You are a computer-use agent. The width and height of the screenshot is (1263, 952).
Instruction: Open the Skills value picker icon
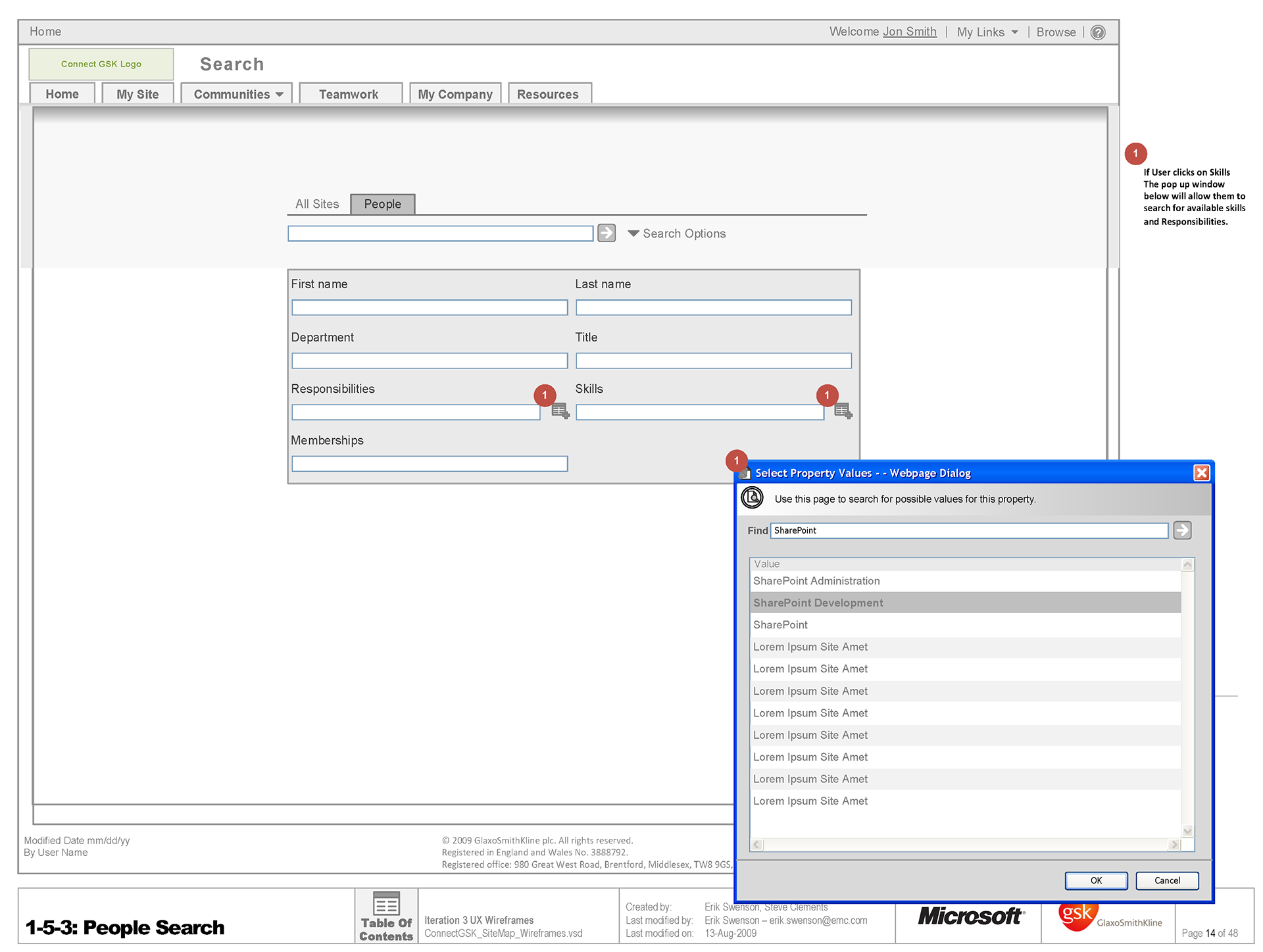coord(843,412)
